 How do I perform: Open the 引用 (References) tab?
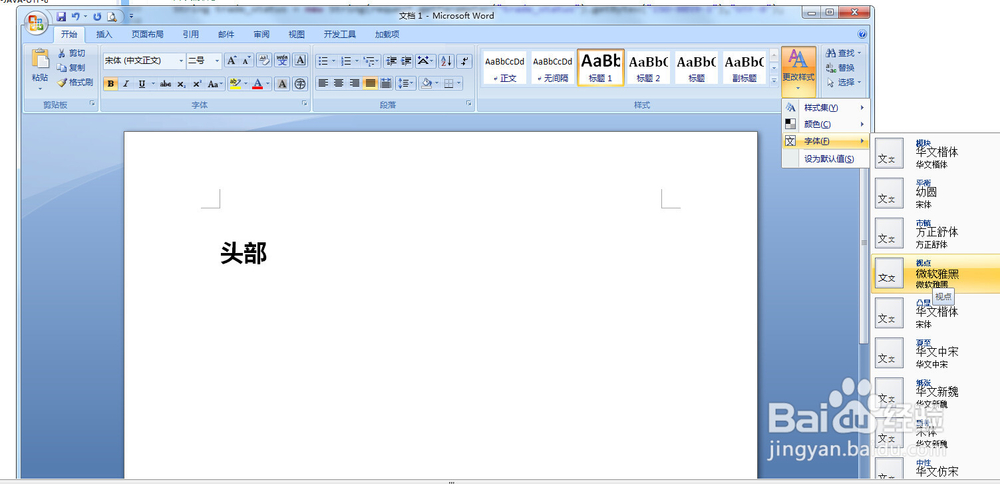(x=190, y=34)
